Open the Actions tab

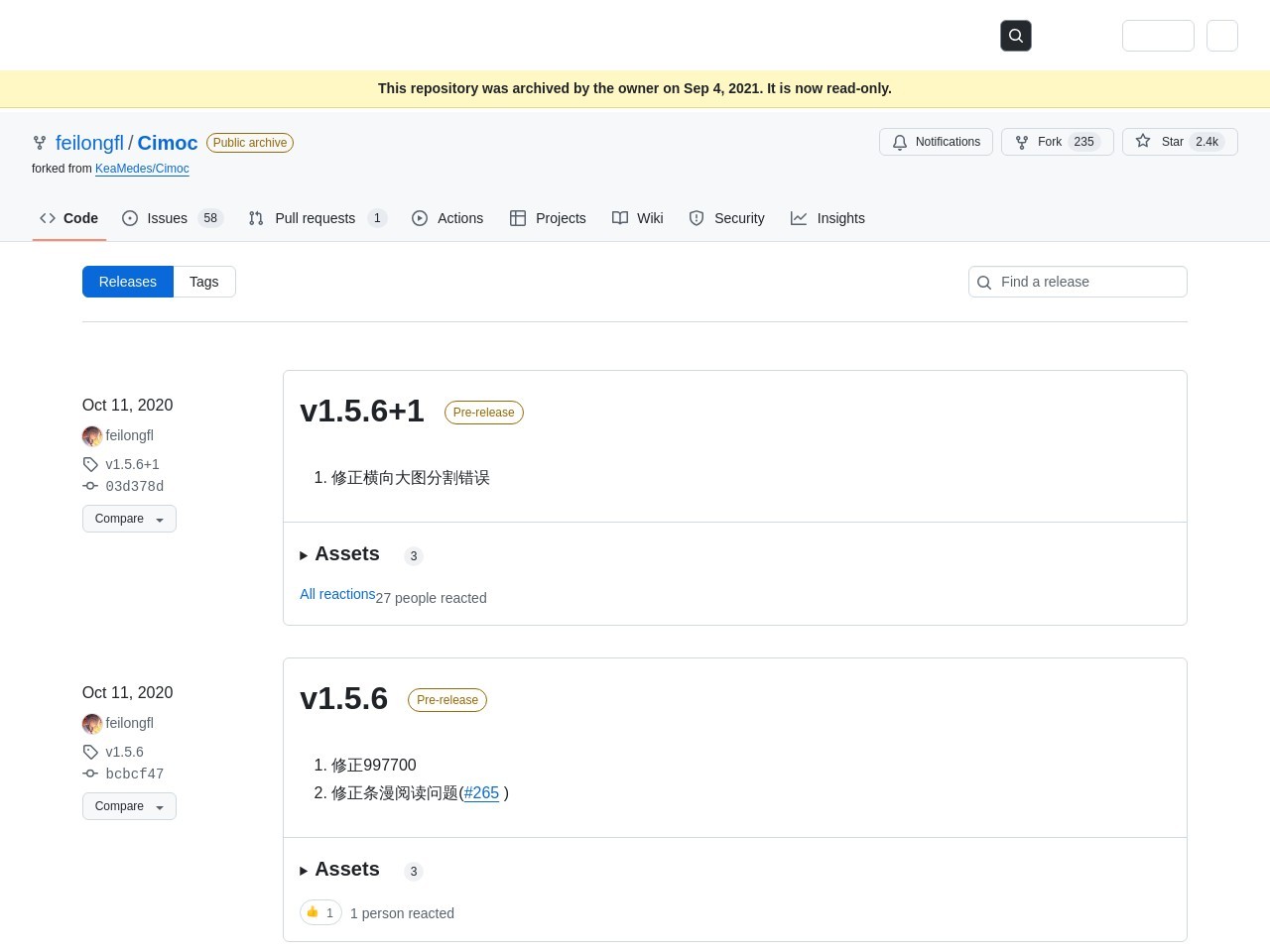(x=447, y=218)
